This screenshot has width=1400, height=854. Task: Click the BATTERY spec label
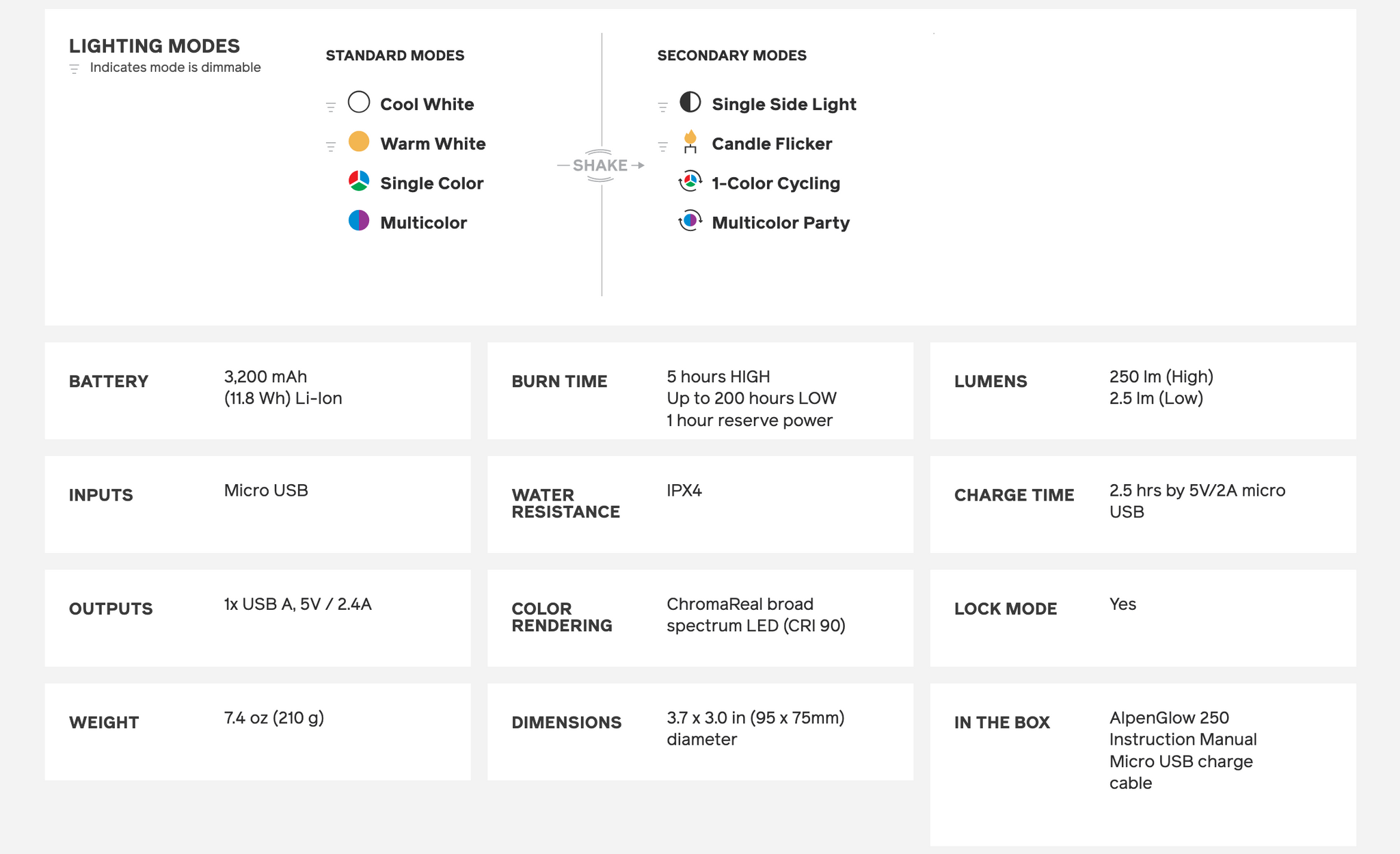109,382
